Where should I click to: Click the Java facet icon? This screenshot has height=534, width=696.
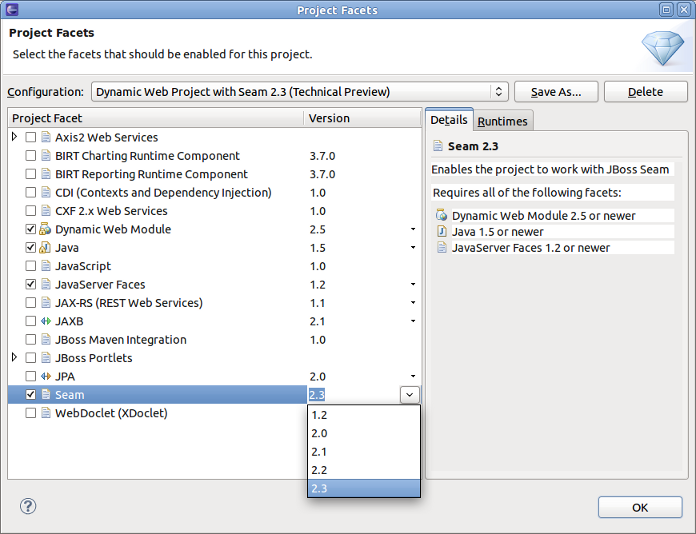[x=46, y=248]
